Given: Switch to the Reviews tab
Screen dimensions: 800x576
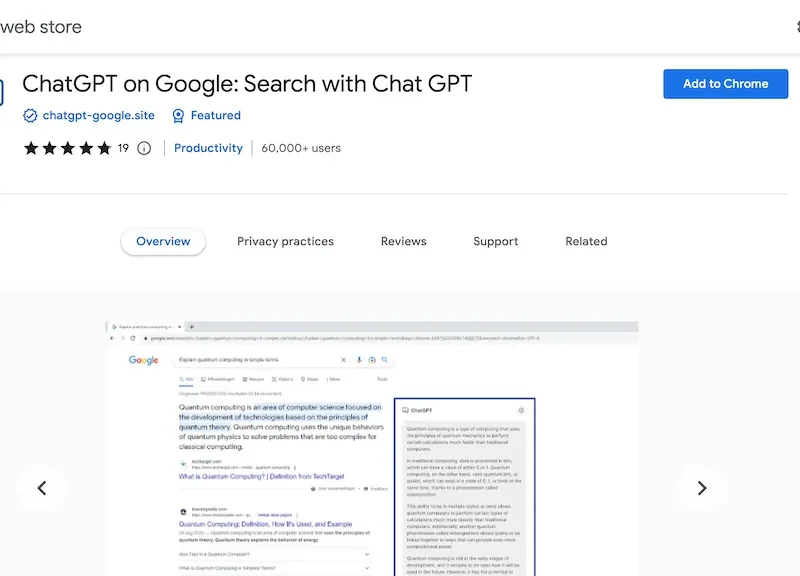Looking at the screenshot, I should pos(404,241).
